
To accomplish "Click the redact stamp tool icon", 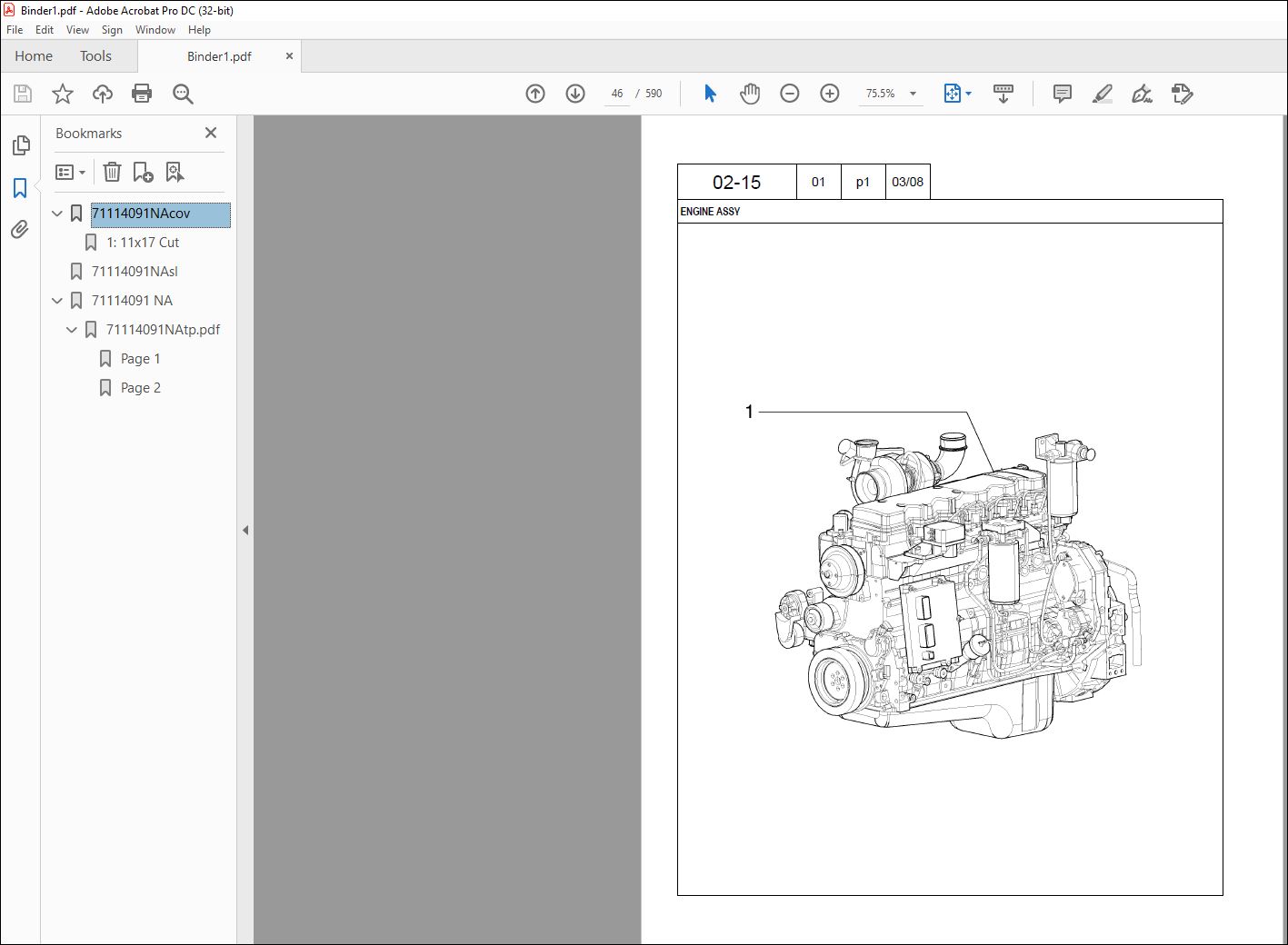I will point(1183,94).
